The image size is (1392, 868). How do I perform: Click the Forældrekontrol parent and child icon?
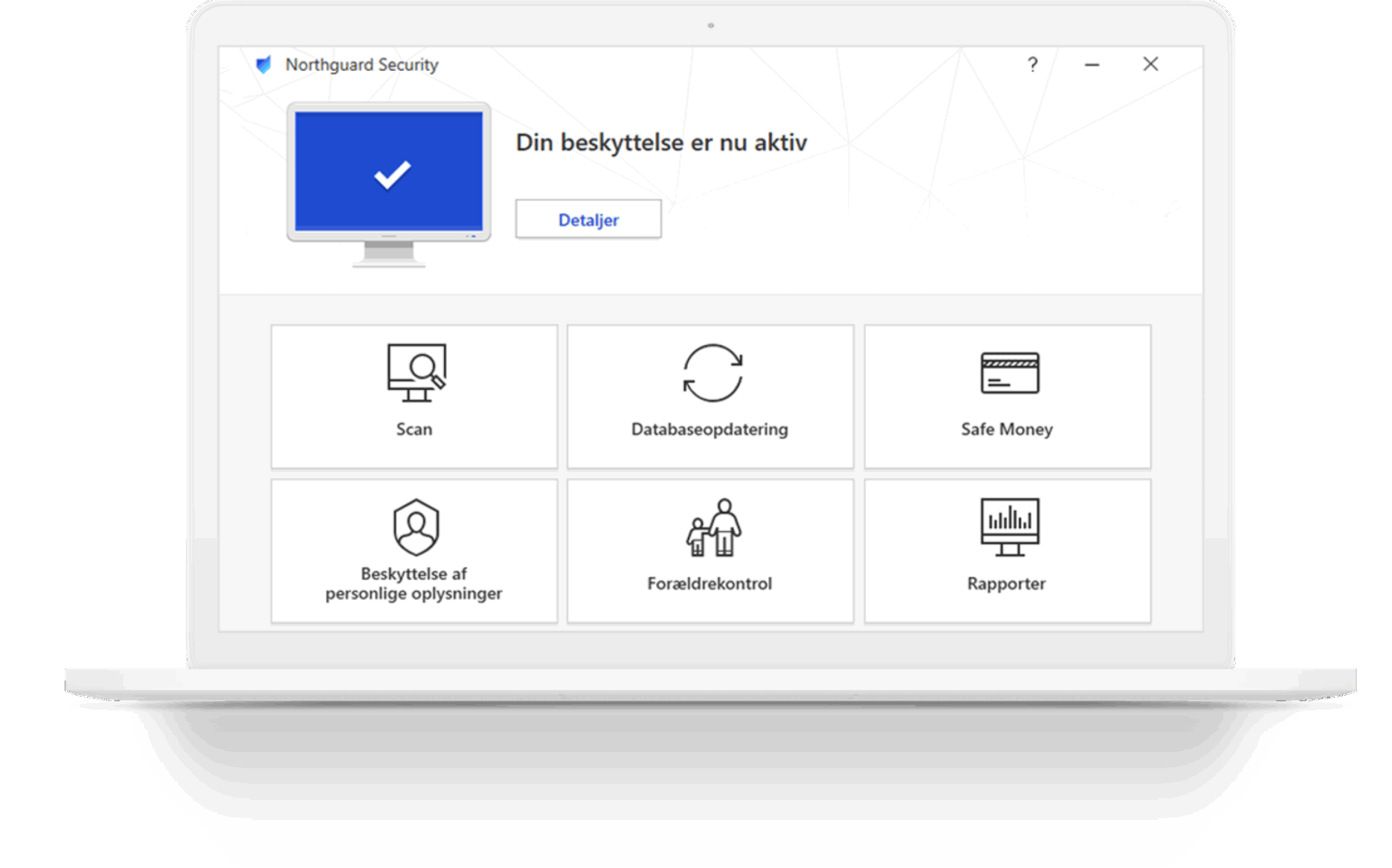coord(713,527)
